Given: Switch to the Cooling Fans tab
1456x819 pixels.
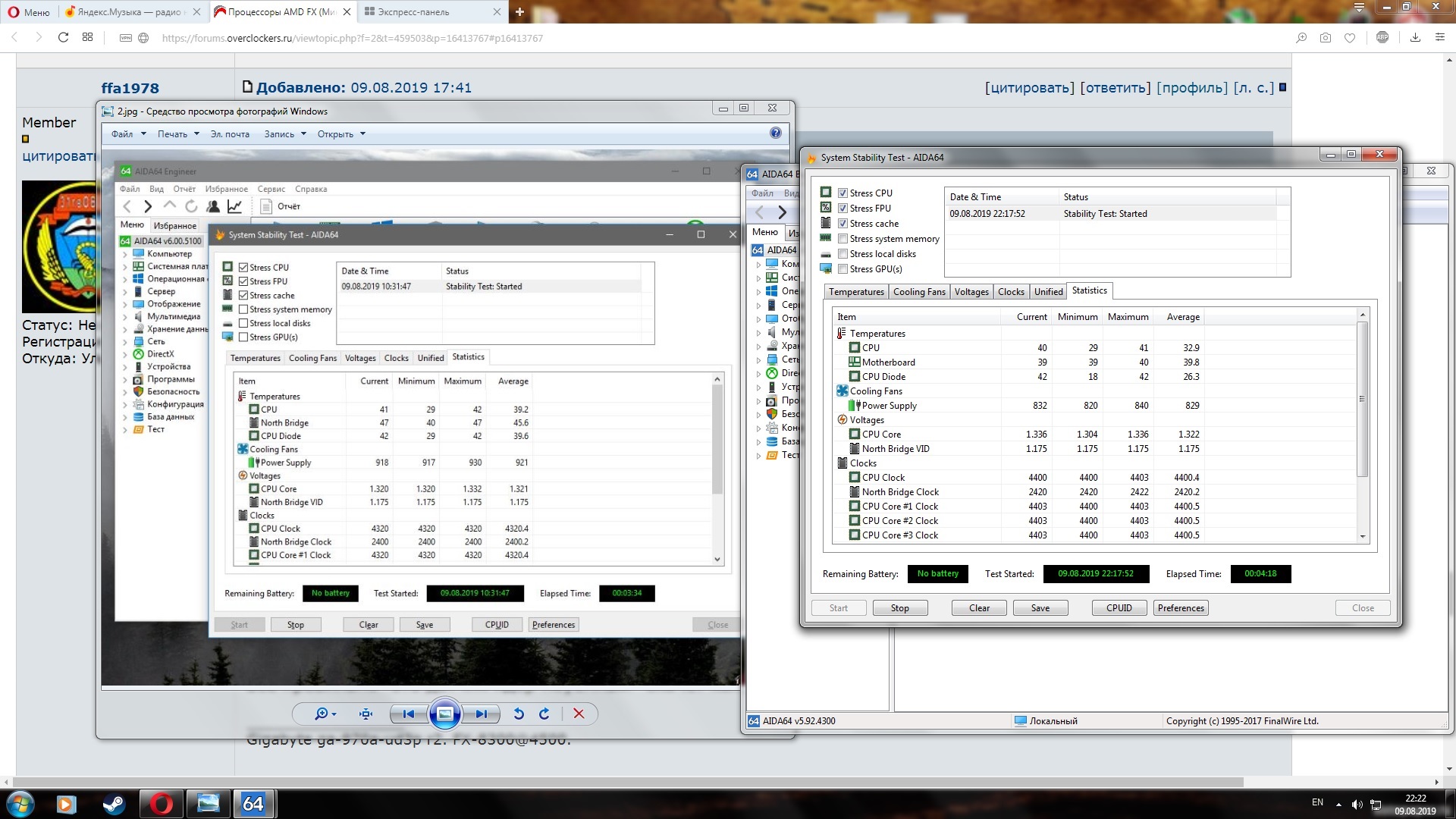Looking at the screenshot, I should tap(918, 292).
